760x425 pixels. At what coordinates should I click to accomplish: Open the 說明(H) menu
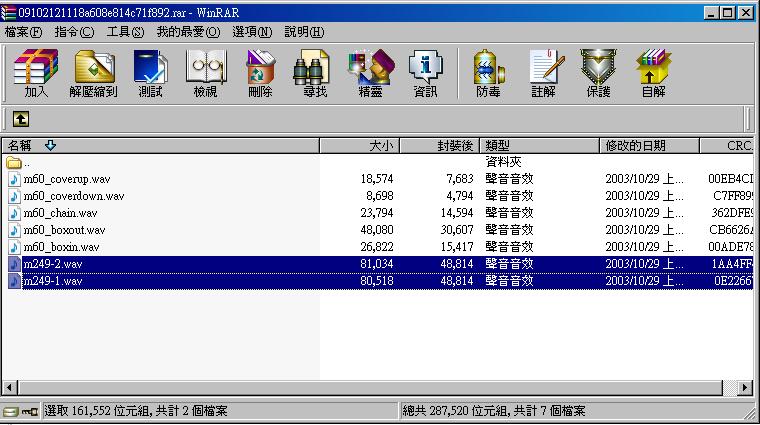(304, 32)
